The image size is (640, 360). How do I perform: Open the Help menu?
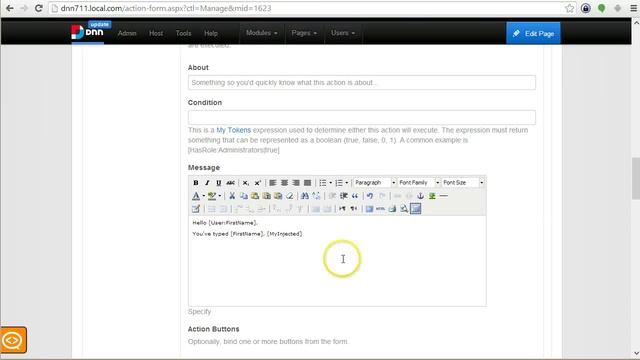tap(211, 33)
